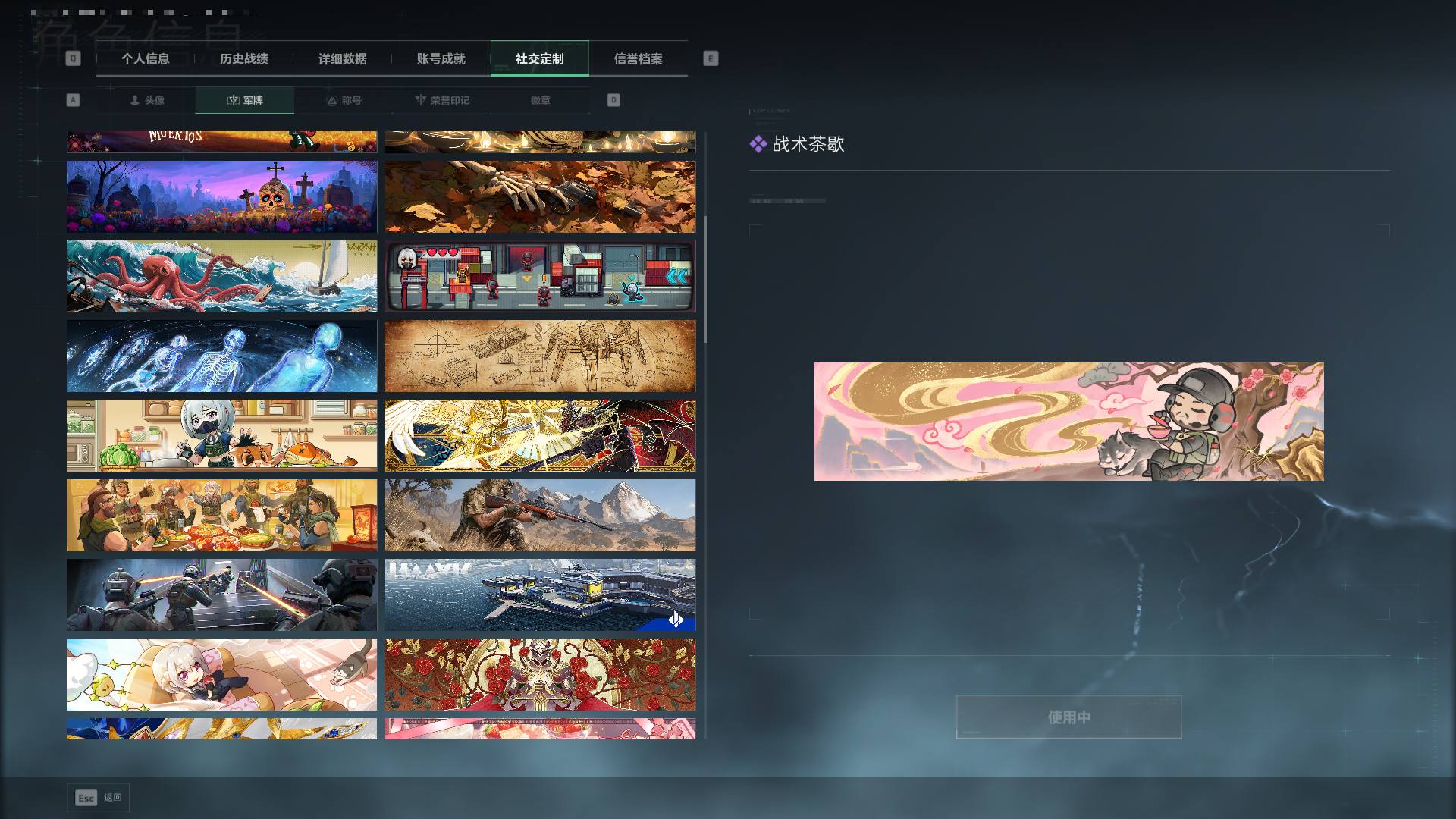Select the white-haired girl on sofa card
Screen dimensions: 1456x819
point(221,674)
